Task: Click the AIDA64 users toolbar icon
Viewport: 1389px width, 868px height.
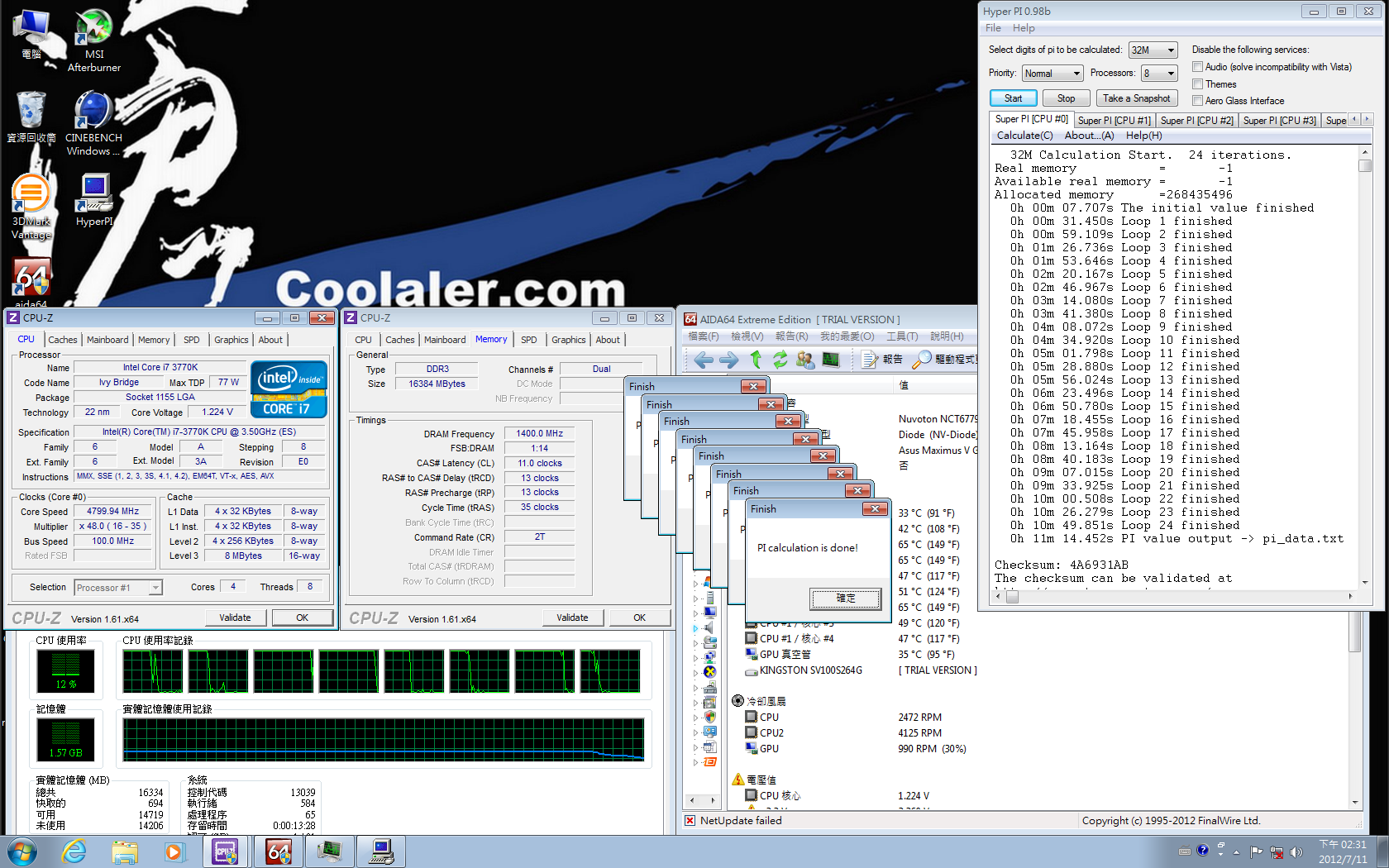Action: 805,360
